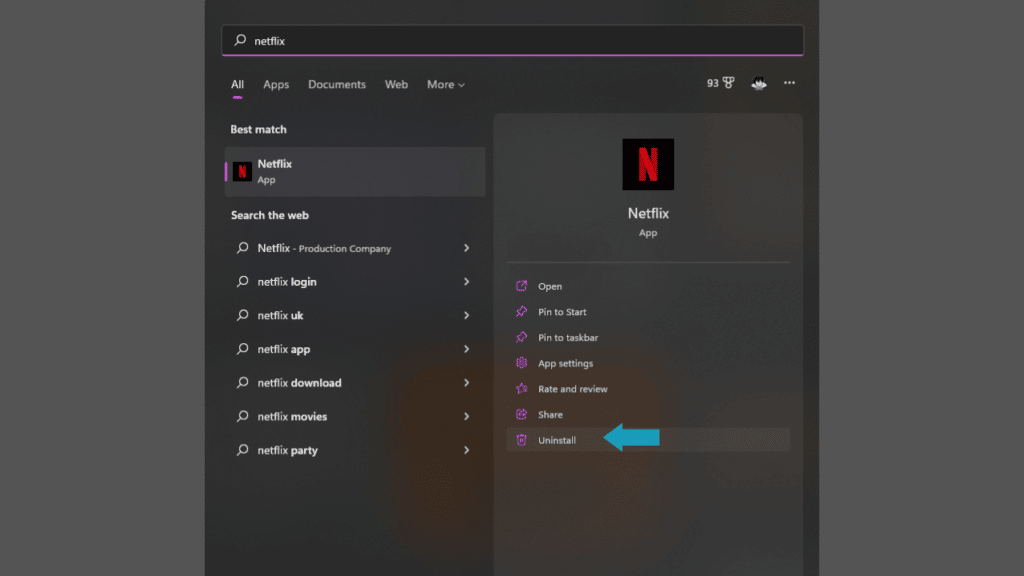
Task: Choose App settings action
Action: point(648,363)
